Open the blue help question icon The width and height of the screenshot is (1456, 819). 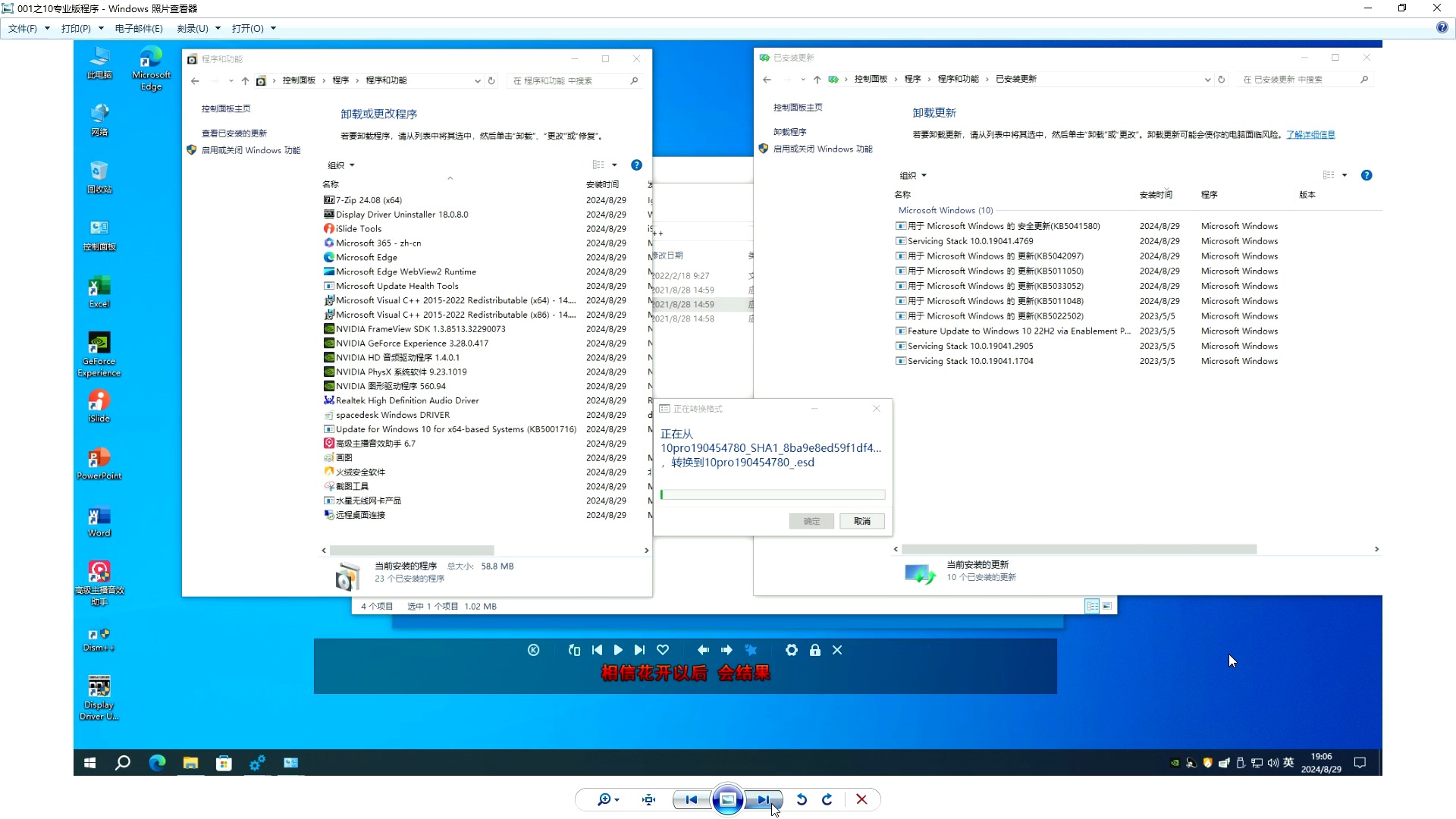click(x=1442, y=28)
